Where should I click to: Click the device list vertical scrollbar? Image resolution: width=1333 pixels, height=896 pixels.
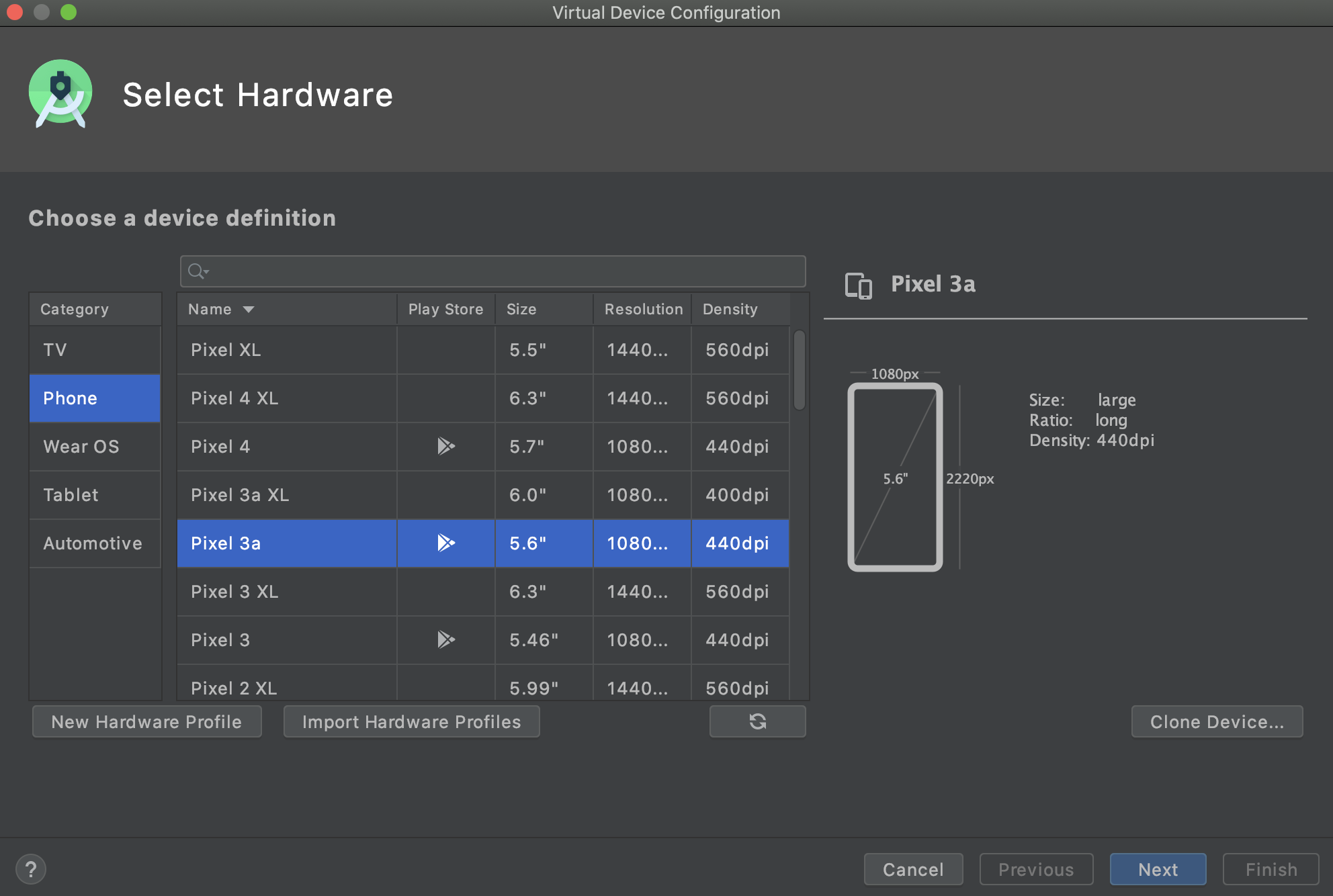799,370
